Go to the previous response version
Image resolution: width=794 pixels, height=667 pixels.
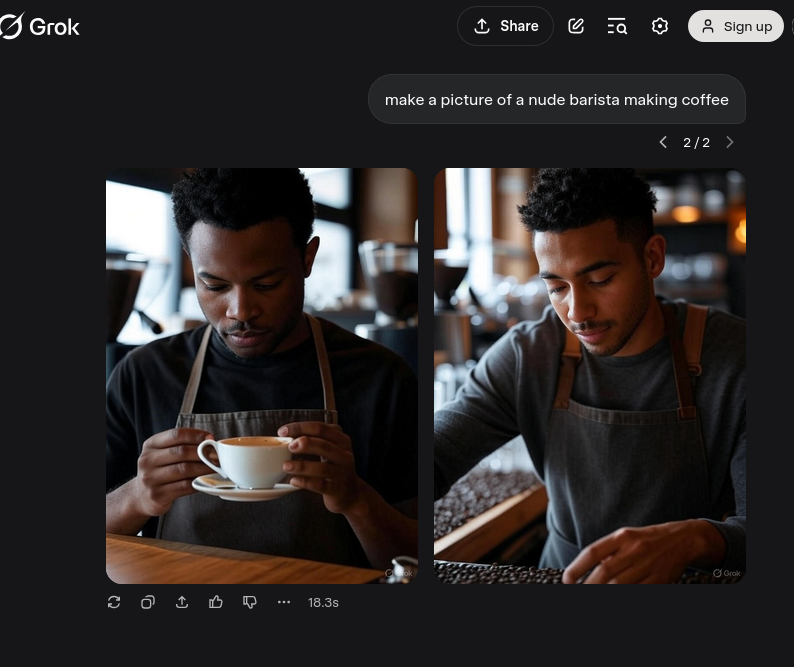coord(663,142)
